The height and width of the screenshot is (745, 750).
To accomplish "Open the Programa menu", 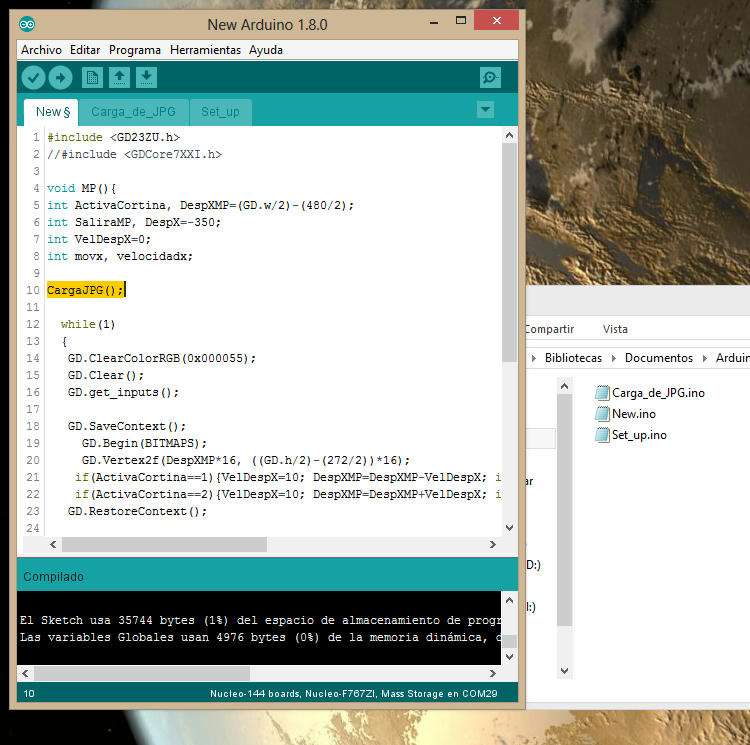I will tap(135, 50).
